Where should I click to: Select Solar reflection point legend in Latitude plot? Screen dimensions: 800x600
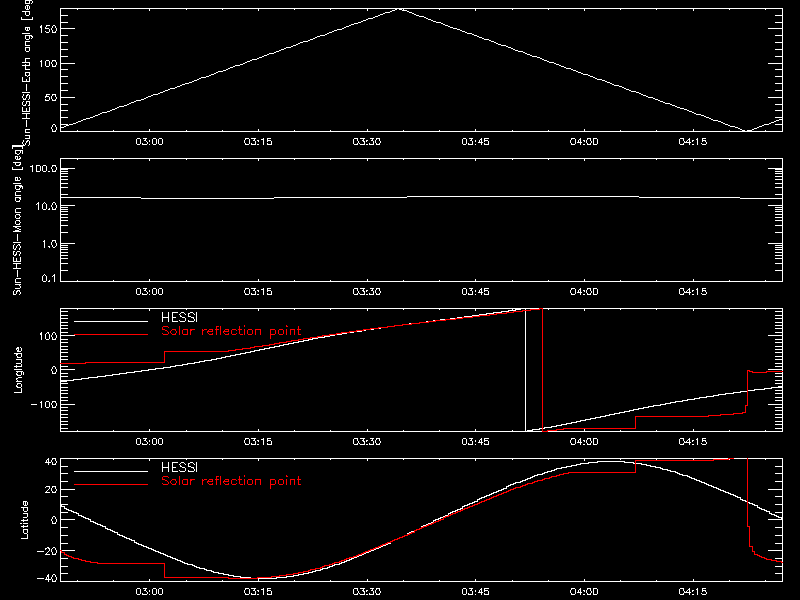231,481
